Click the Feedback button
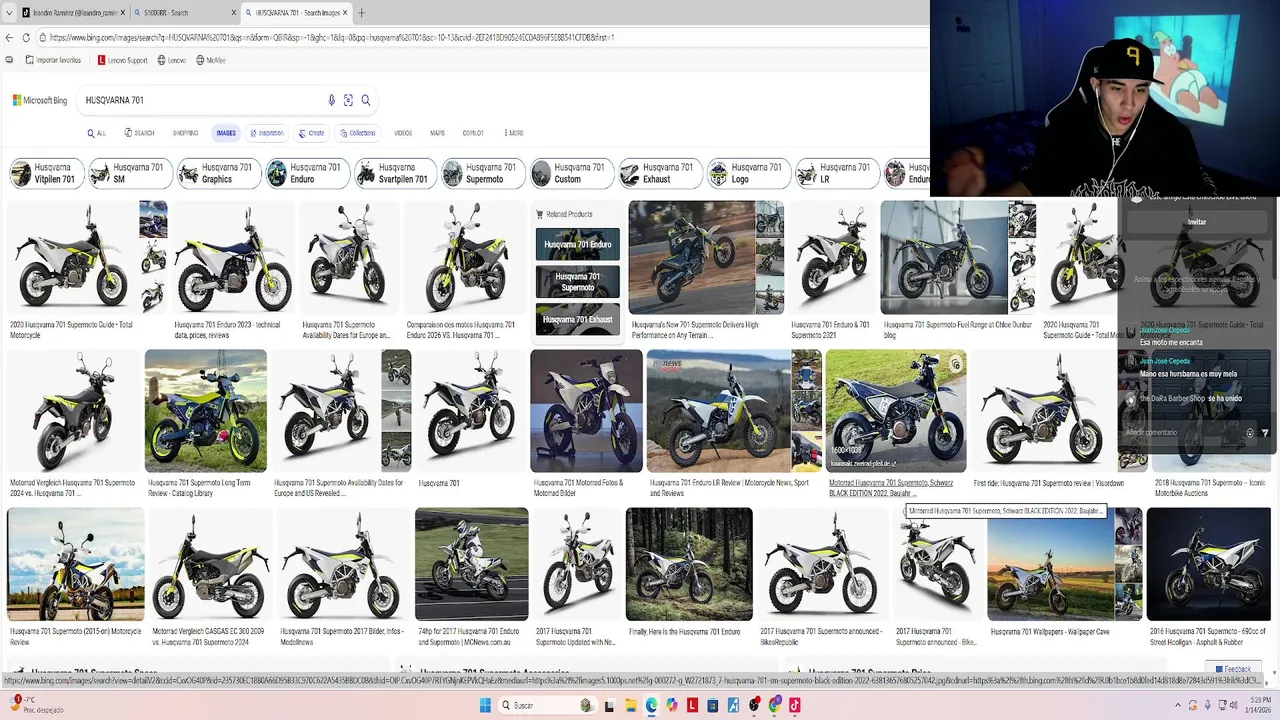Viewport: 1280px width, 720px height. tap(1232, 669)
